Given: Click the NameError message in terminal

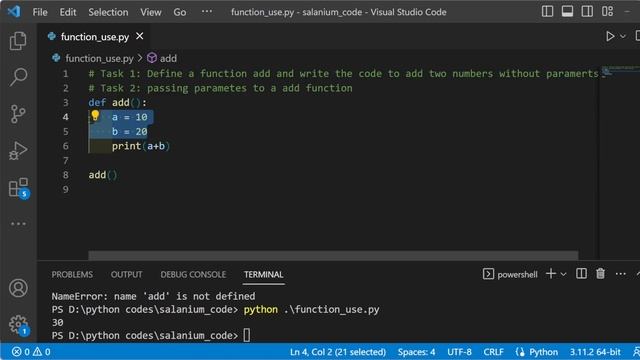Looking at the screenshot, I should (x=153, y=296).
